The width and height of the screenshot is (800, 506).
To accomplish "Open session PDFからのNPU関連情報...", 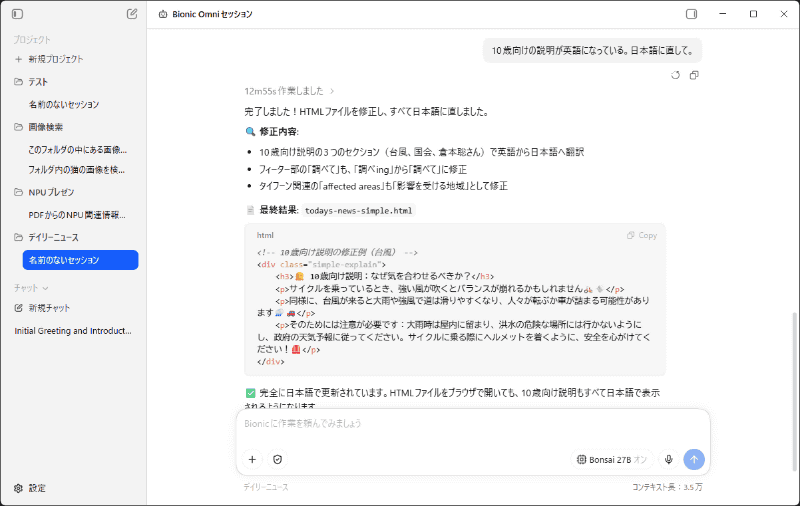I will tap(77, 215).
